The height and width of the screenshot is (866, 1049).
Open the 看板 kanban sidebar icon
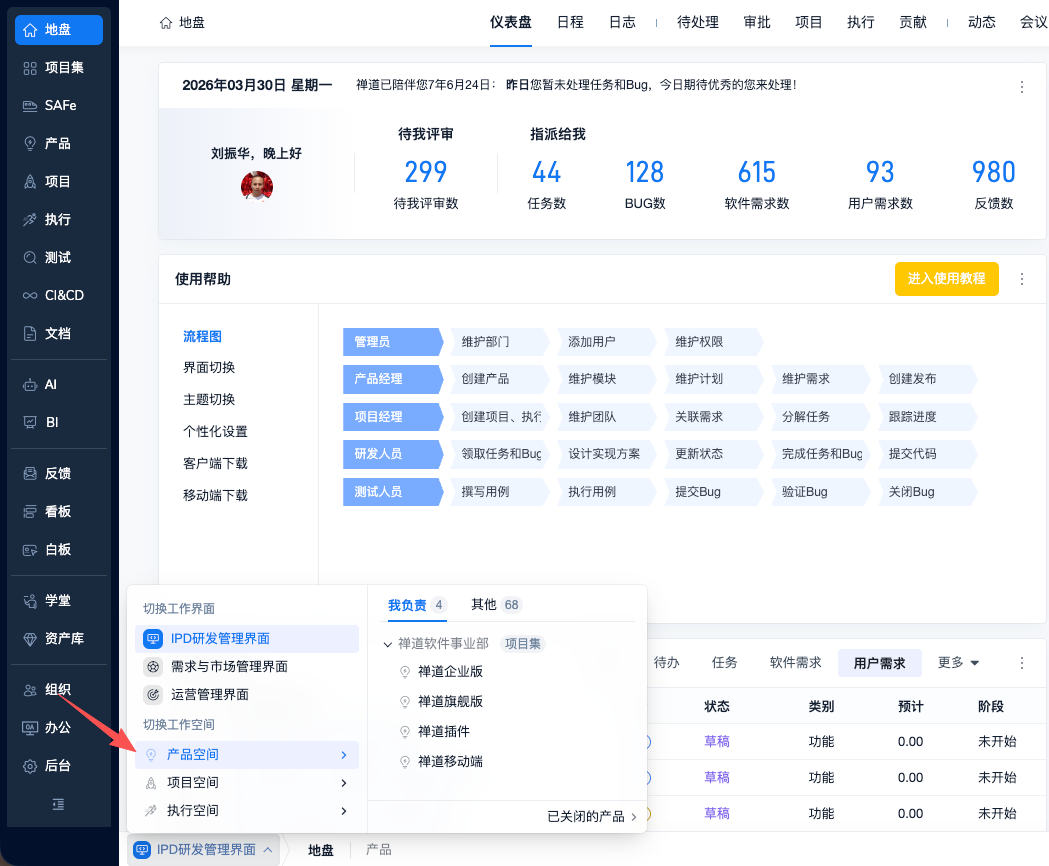30,512
